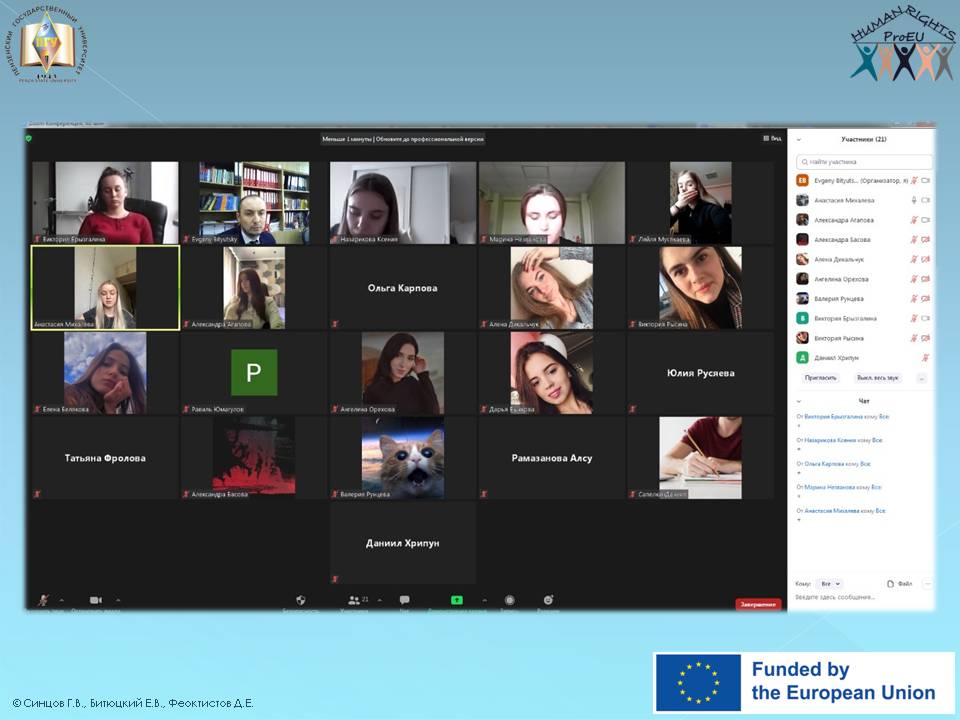Expand the arrow next to Share Screen
Viewport: 960px width, 720px height.
click(484, 600)
